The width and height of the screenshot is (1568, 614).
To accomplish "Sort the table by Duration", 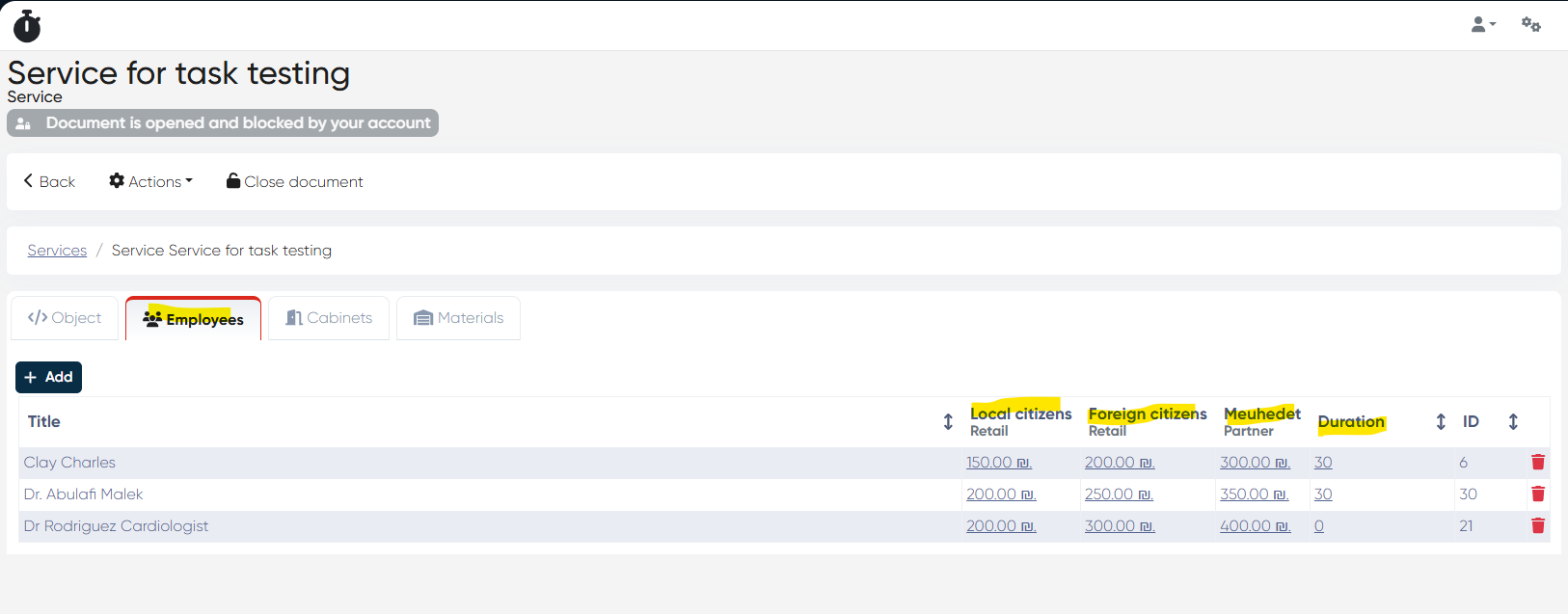I will [x=1441, y=421].
